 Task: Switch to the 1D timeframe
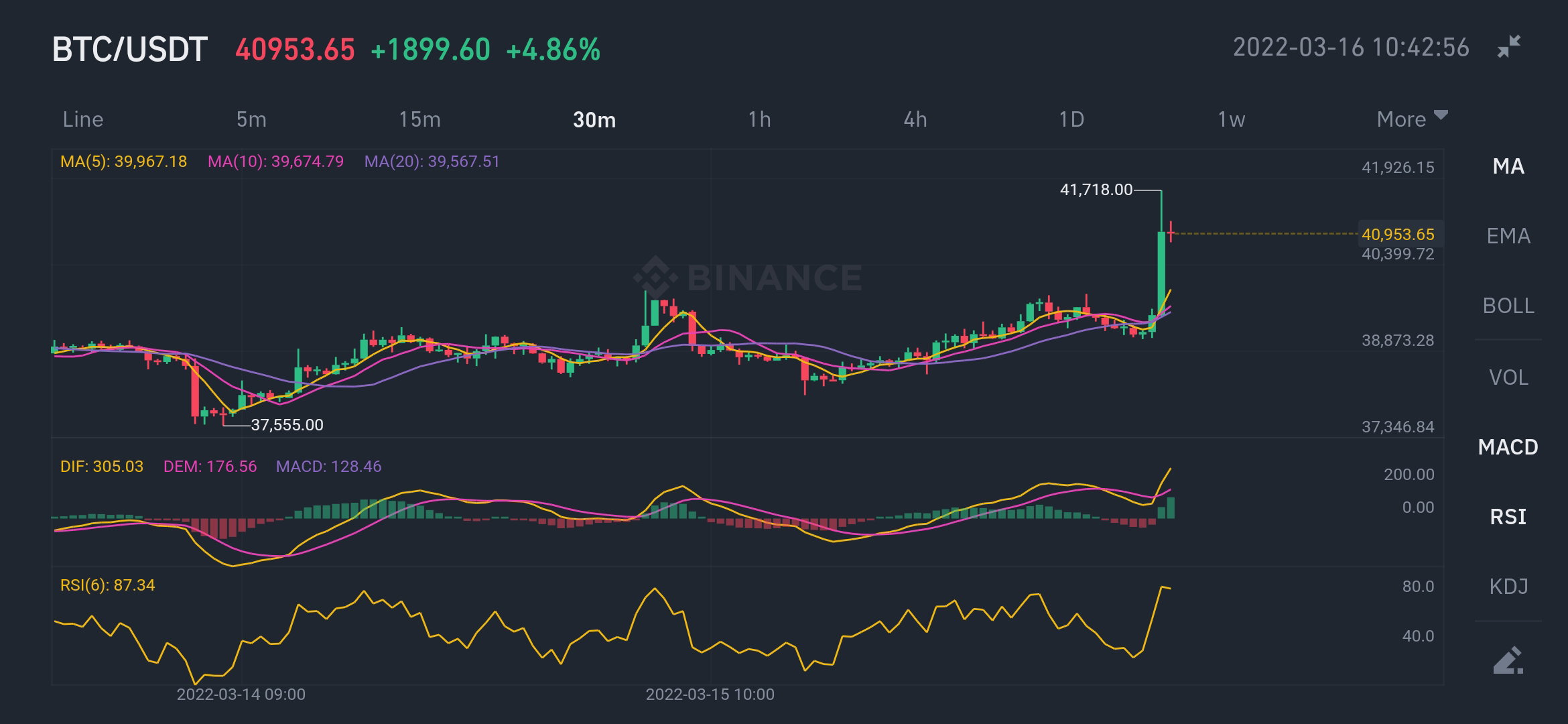(x=1071, y=119)
